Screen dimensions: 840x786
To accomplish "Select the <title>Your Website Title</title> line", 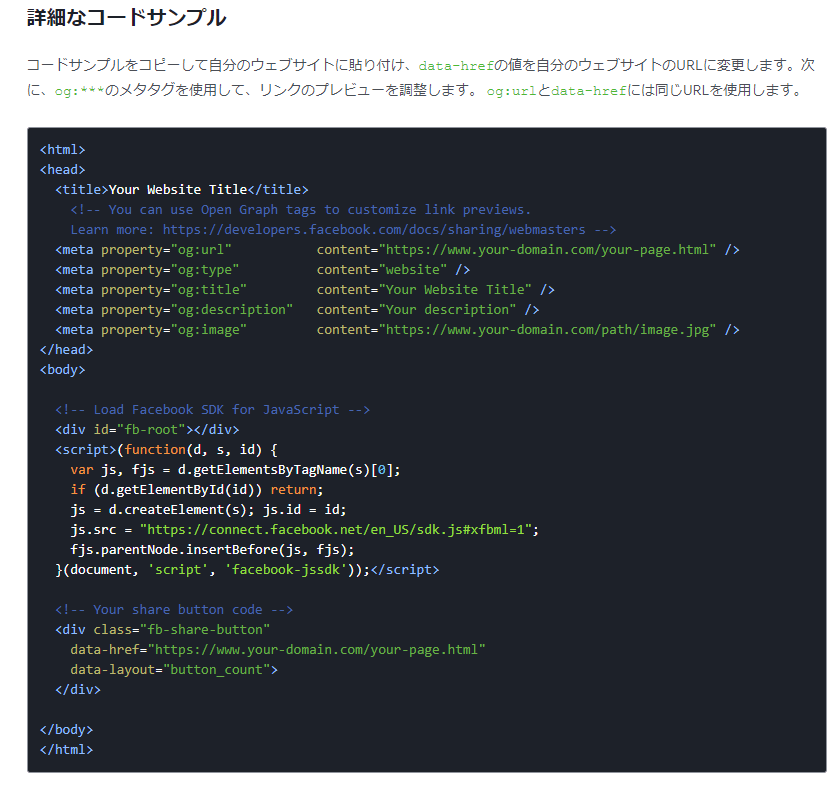I will (182, 190).
